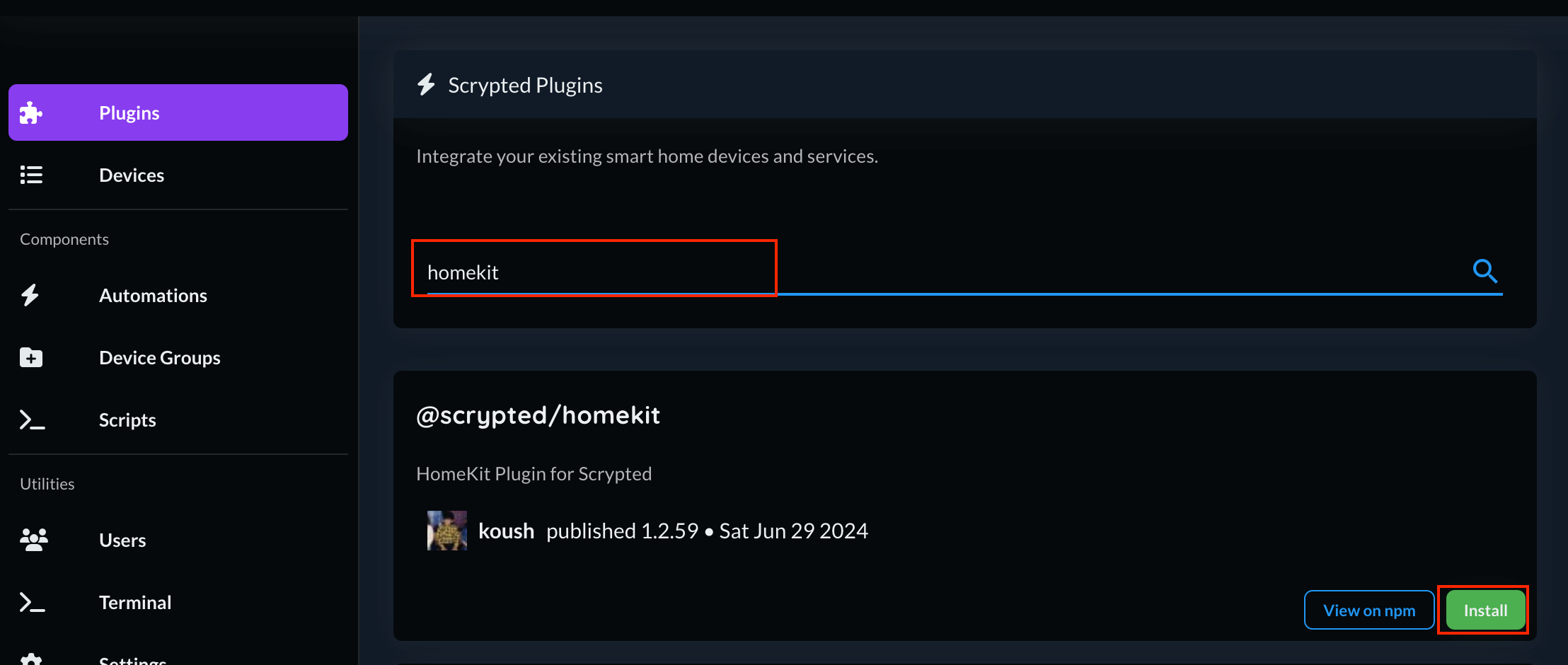Go to the Devices page

(132, 175)
